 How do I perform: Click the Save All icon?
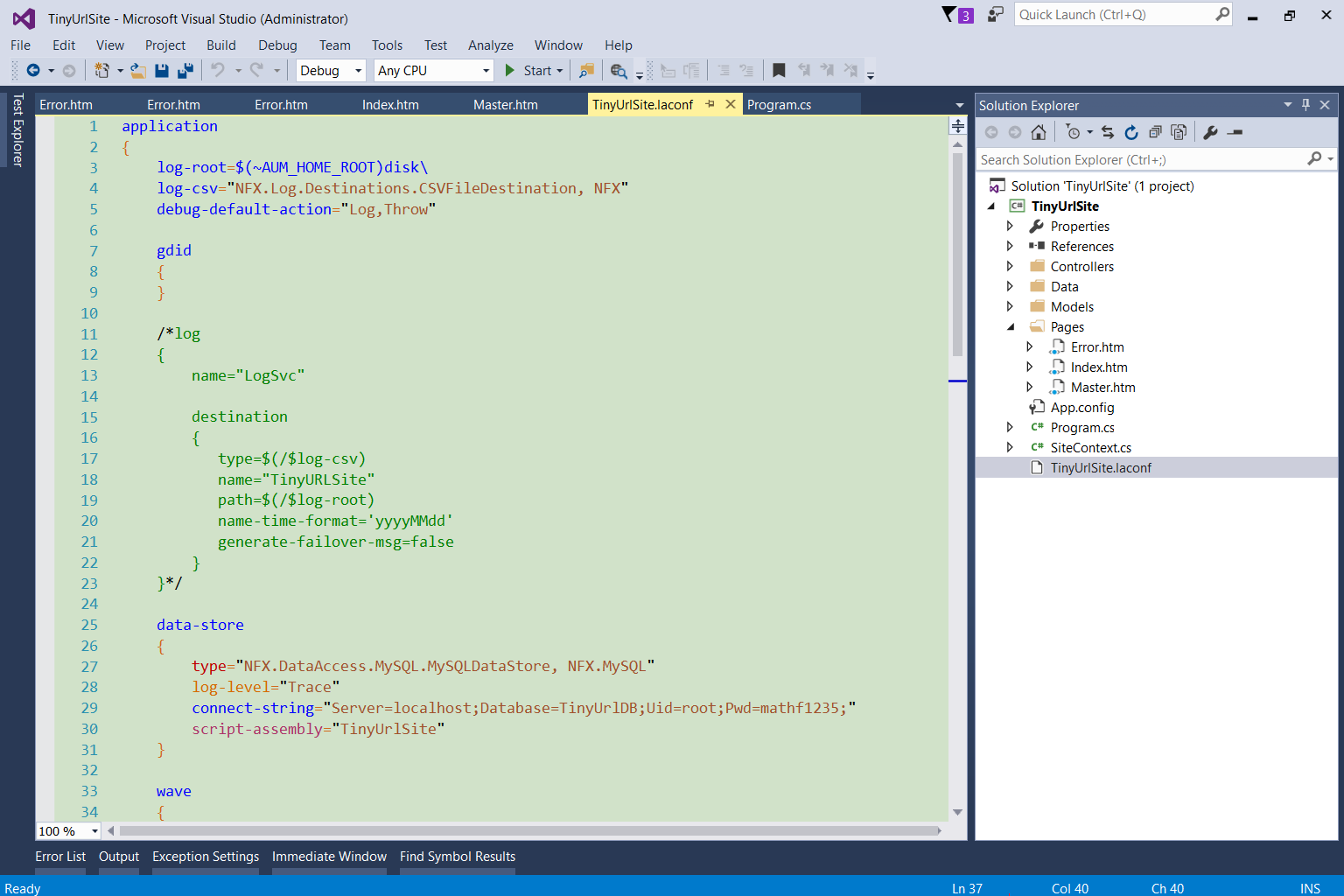(185, 71)
